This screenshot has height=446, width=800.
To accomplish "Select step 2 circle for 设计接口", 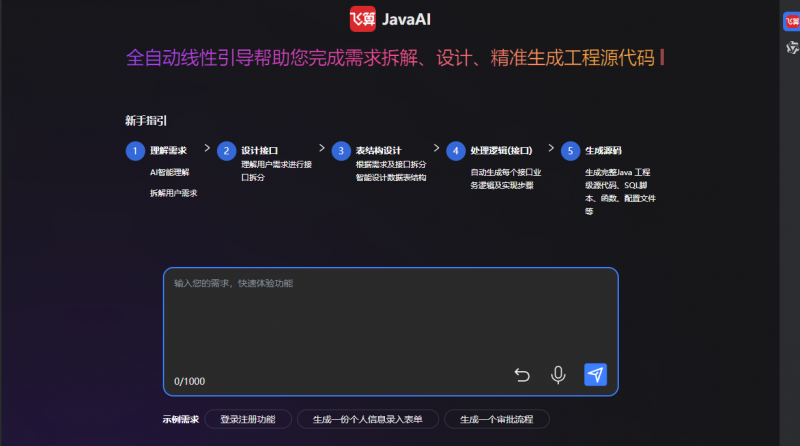I will (x=227, y=151).
